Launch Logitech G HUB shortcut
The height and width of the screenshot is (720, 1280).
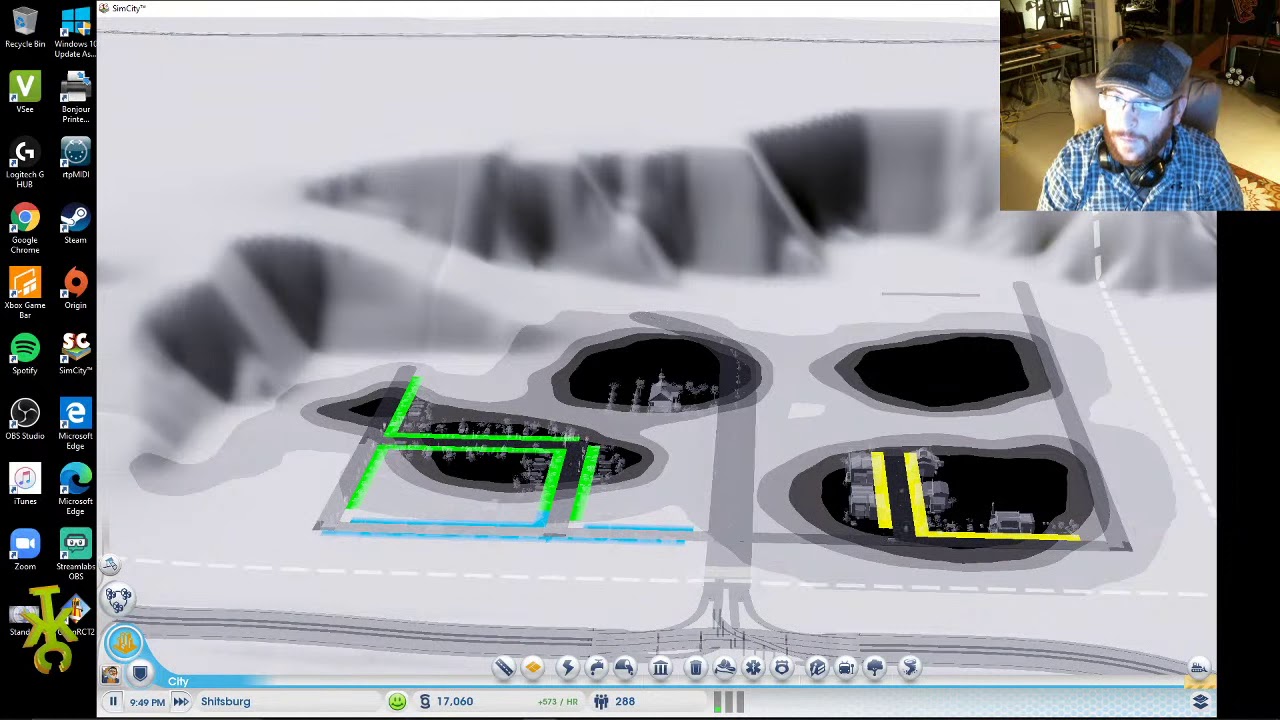(x=25, y=164)
